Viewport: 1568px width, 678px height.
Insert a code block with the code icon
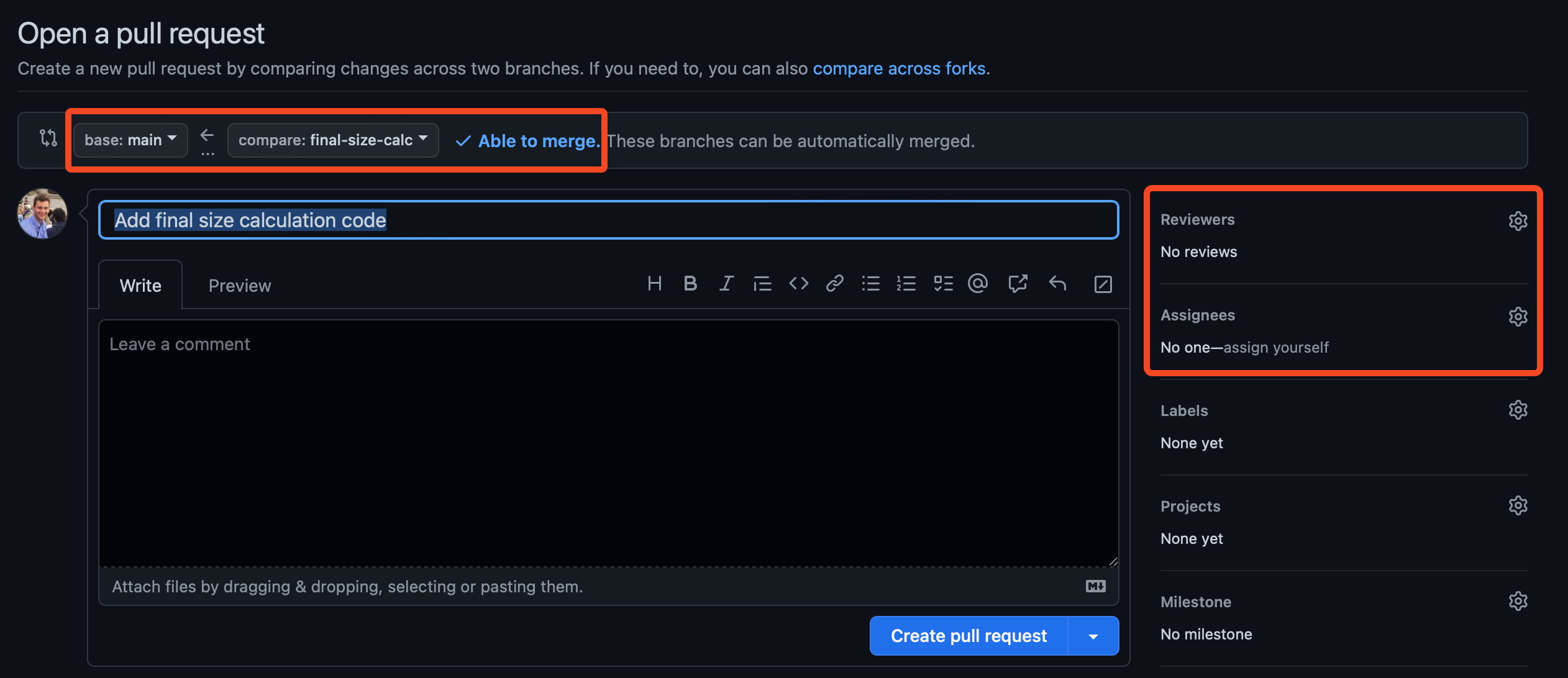tap(798, 284)
